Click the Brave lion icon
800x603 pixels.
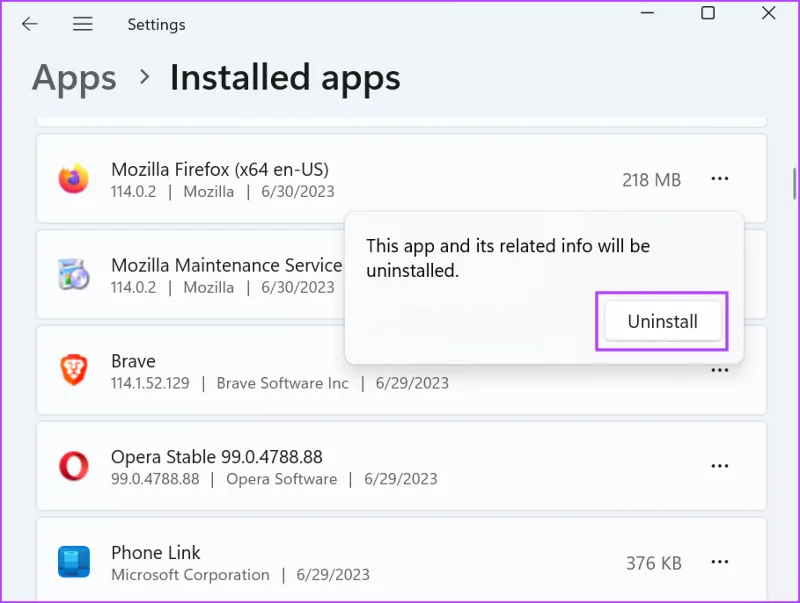(x=74, y=370)
